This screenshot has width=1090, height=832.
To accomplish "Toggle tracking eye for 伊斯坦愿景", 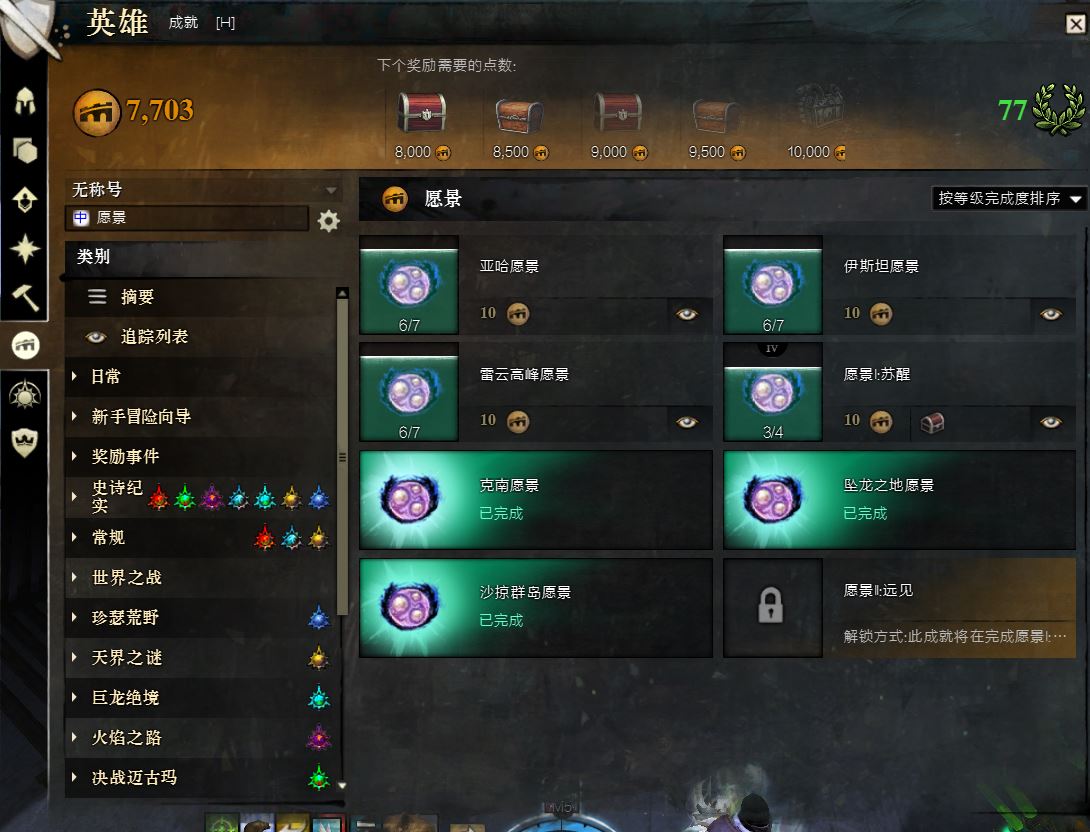I will [x=1051, y=314].
